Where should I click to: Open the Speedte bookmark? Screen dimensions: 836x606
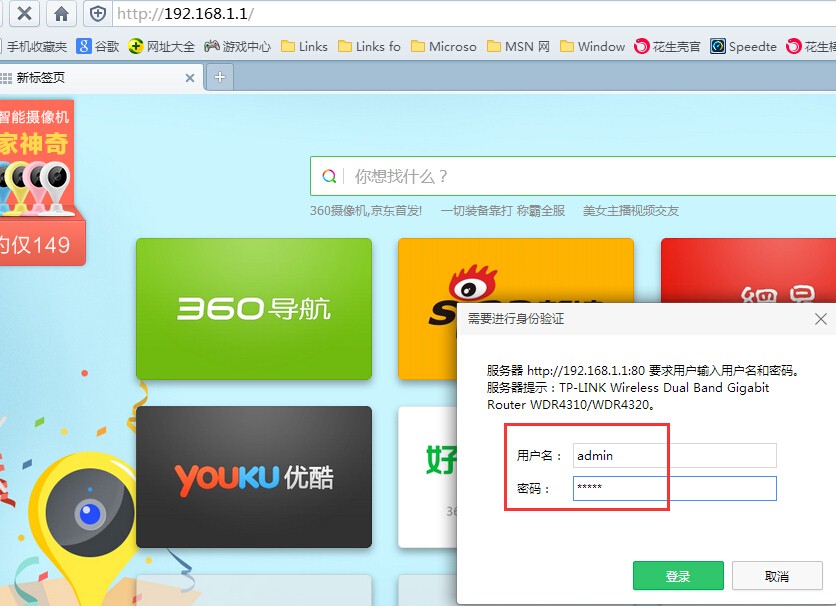[x=743, y=47]
